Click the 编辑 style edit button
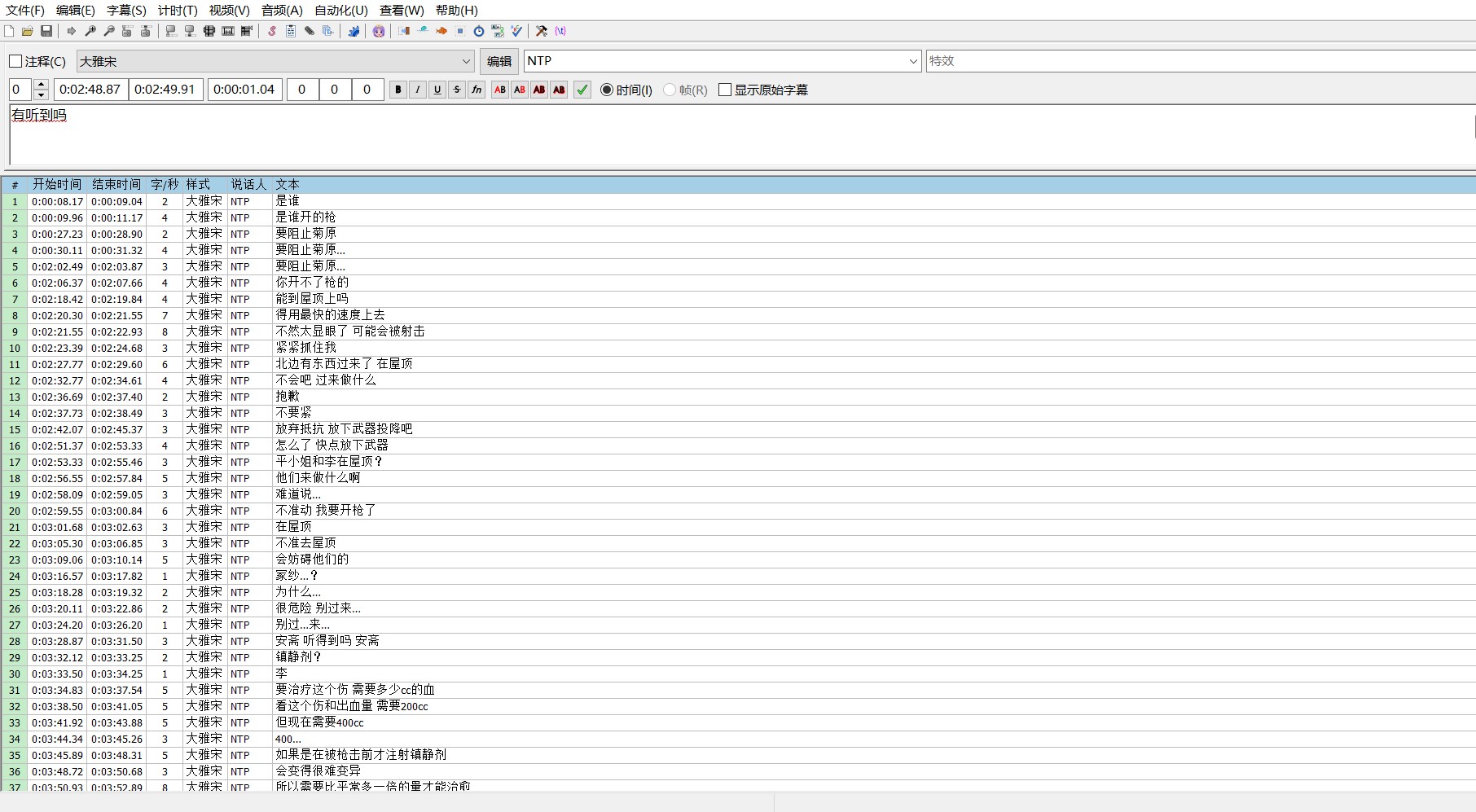This screenshot has width=1476, height=812. (499, 61)
